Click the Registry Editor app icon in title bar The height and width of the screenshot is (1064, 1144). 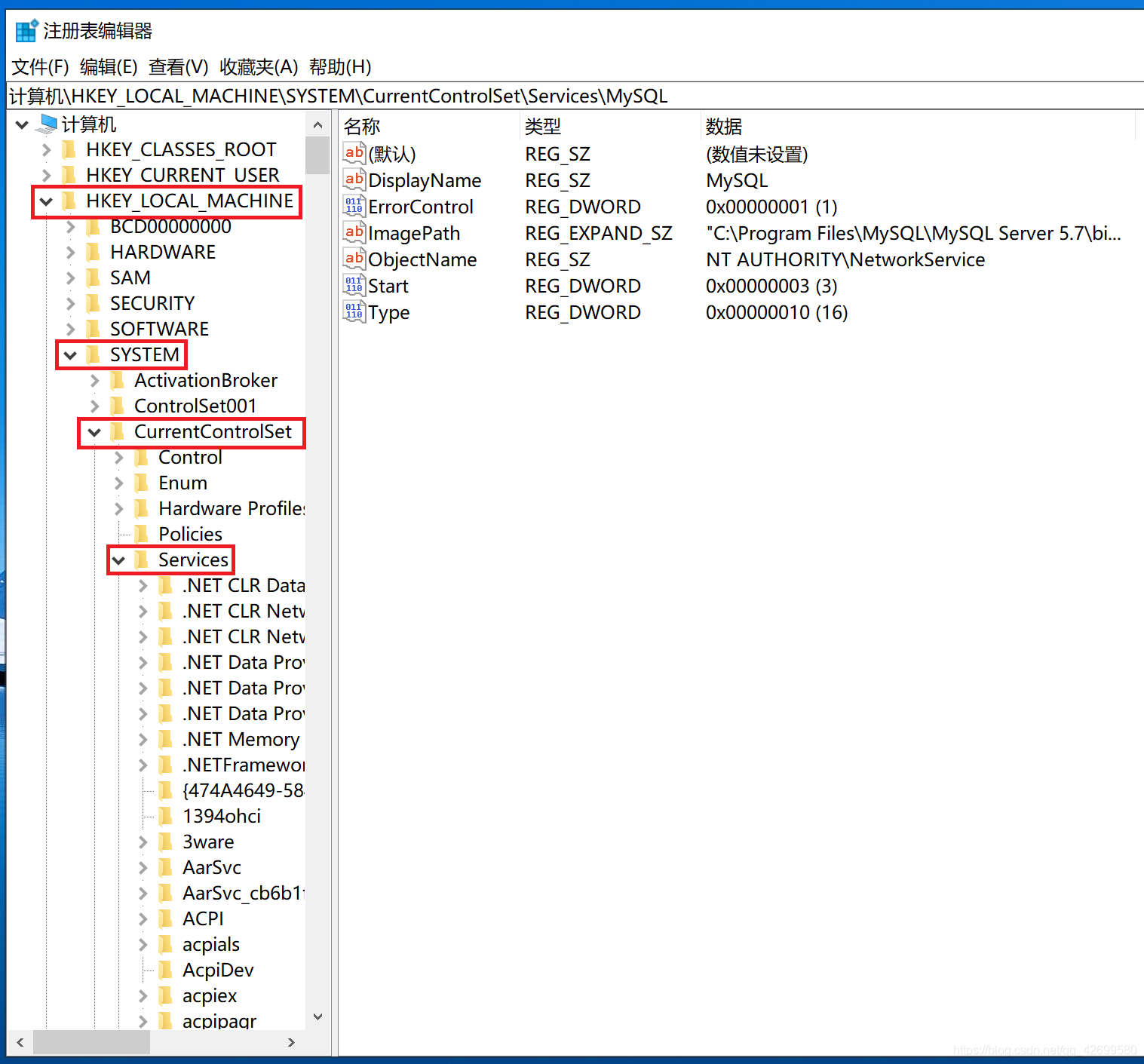(26, 31)
